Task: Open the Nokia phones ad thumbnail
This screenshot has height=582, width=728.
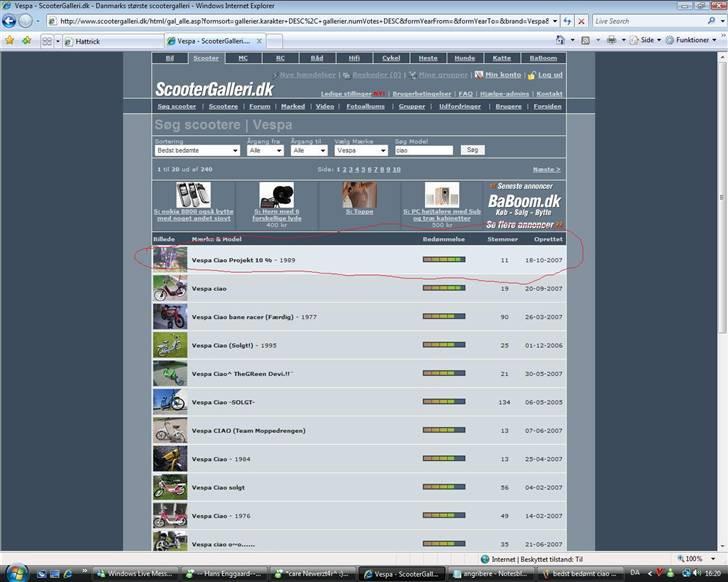Action: coord(193,195)
